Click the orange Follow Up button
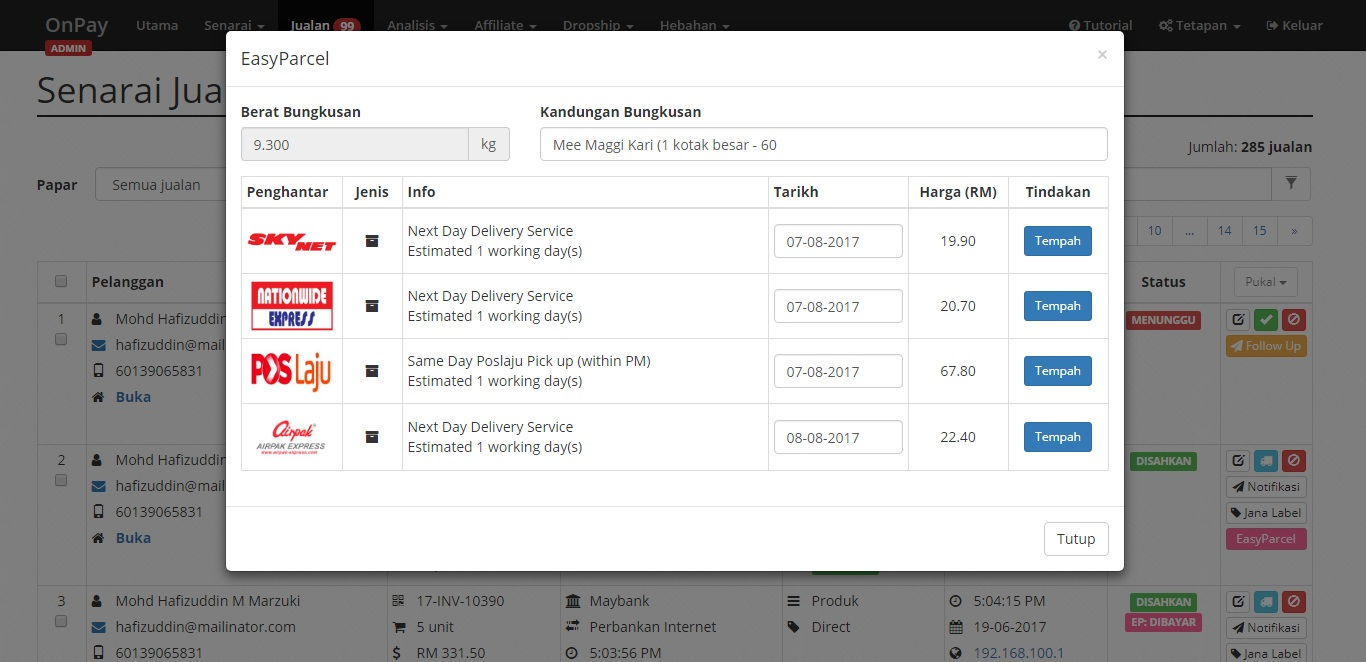1366x662 pixels. click(x=1266, y=346)
